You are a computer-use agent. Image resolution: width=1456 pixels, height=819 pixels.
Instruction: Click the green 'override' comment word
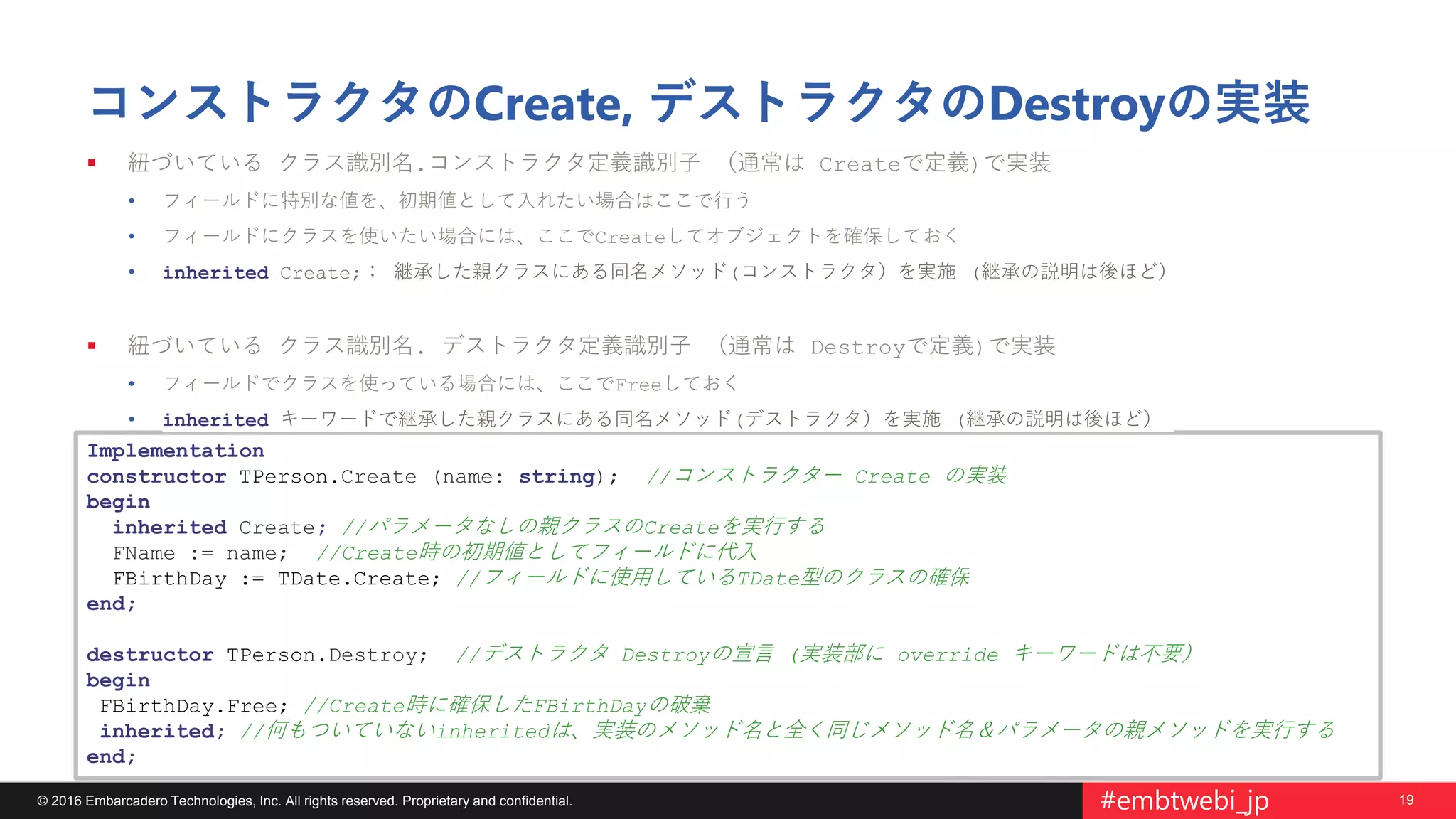tap(947, 655)
